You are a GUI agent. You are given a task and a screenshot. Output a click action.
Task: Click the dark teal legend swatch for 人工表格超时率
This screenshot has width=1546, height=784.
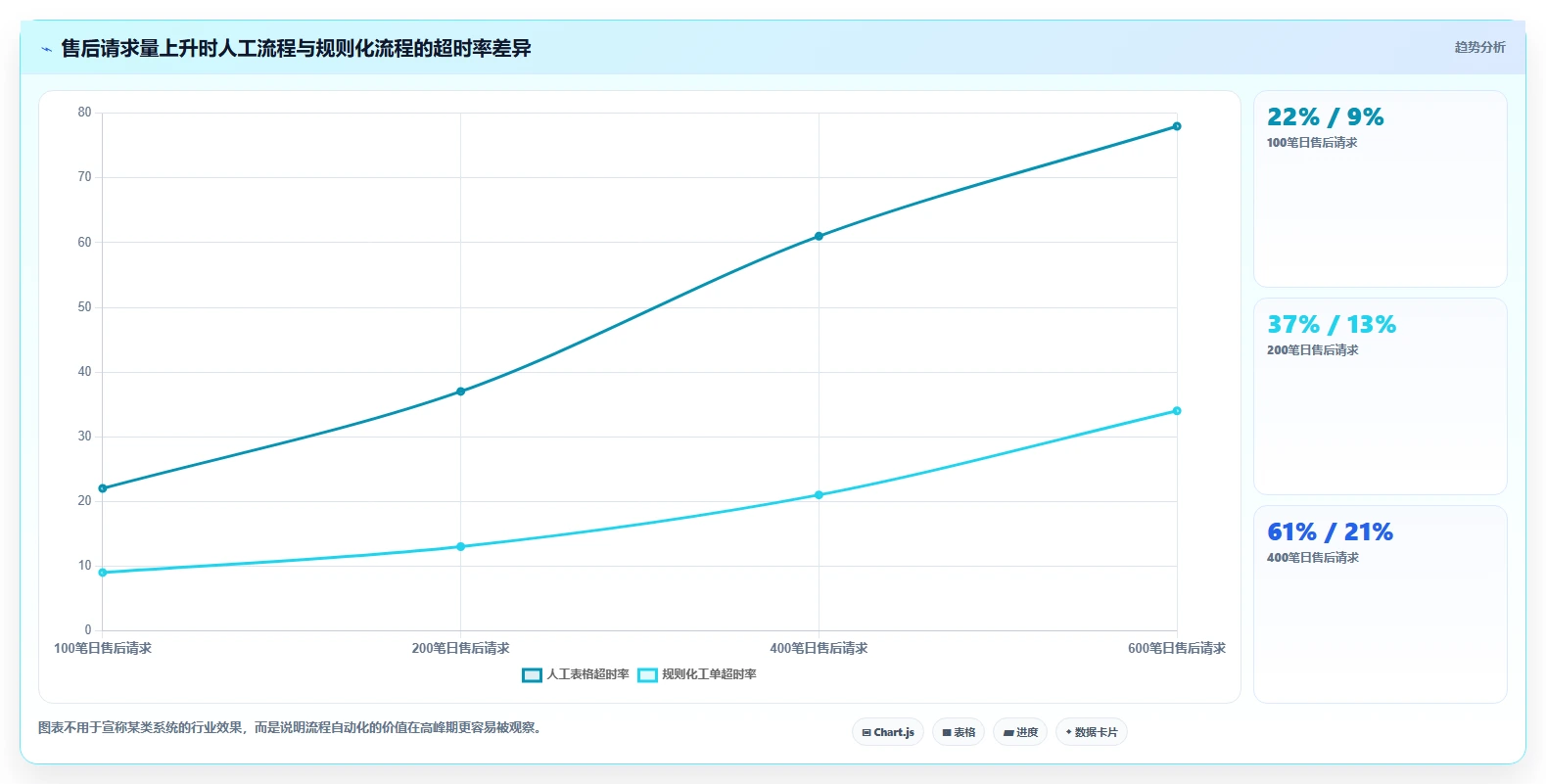pyautogui.click(x=532, y=675)
